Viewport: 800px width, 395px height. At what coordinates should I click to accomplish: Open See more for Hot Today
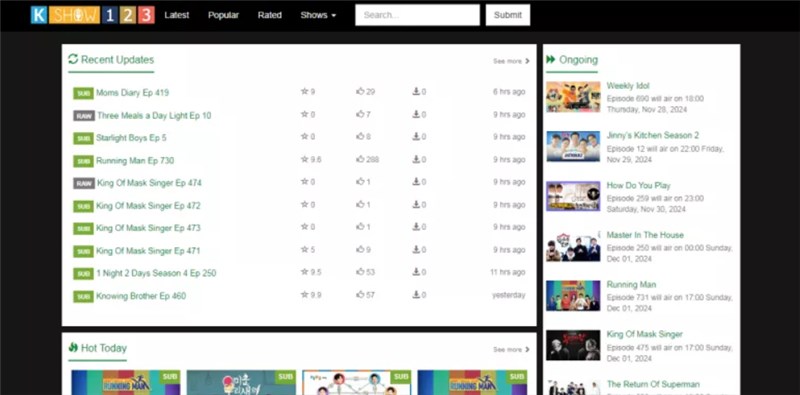[511, 350]
